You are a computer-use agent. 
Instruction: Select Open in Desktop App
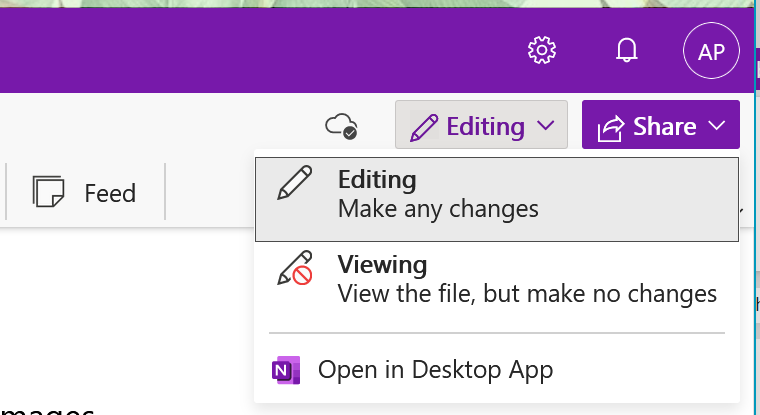tap(435, 370)
